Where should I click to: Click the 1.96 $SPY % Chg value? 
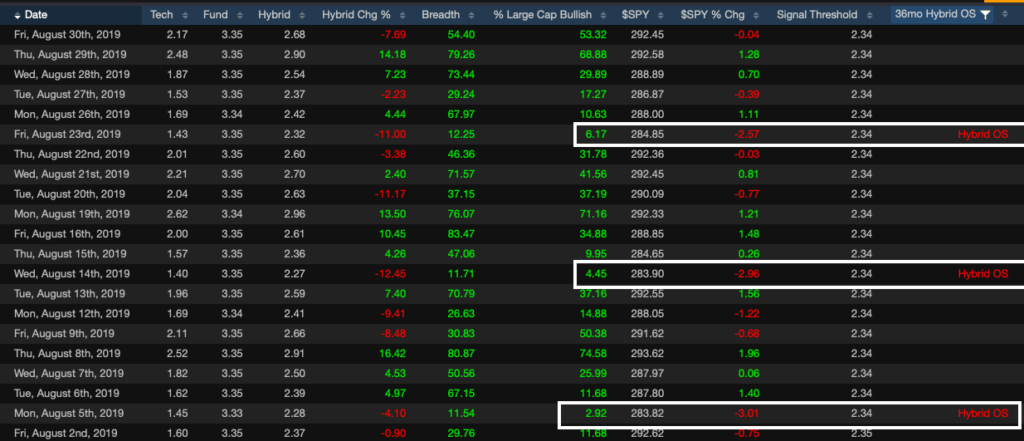click(x=750, y=353)
